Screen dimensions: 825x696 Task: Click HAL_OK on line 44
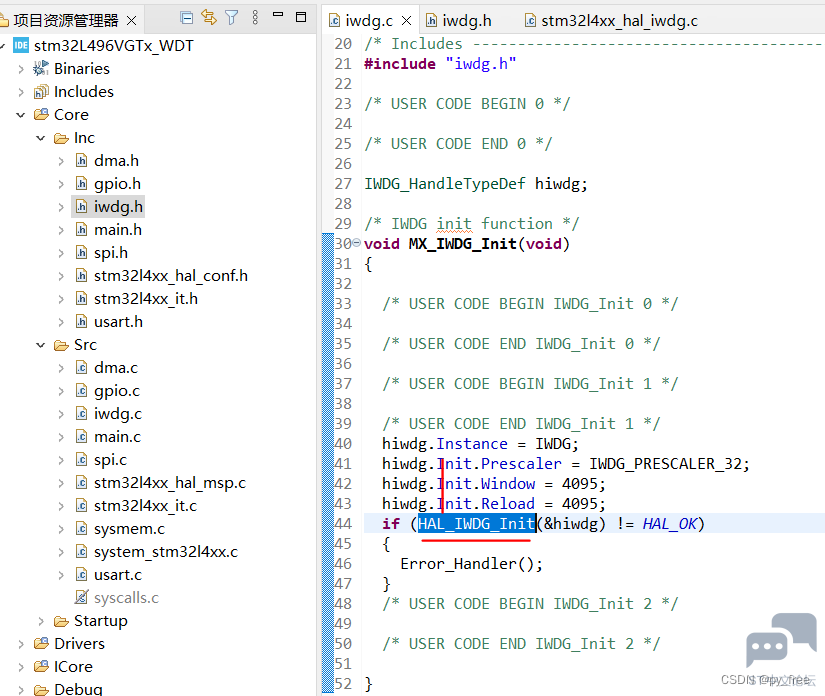(x=669, y=523)
